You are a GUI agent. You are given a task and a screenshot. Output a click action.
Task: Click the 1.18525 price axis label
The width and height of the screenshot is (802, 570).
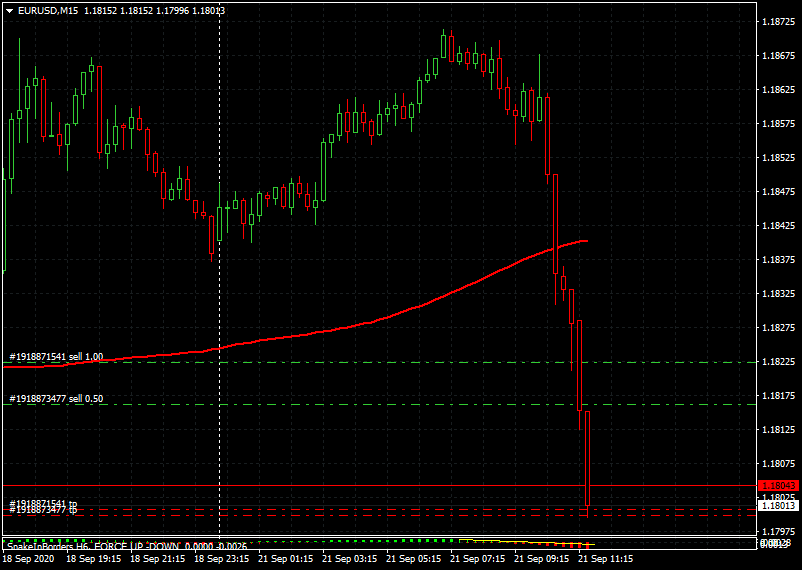point(779,158)
